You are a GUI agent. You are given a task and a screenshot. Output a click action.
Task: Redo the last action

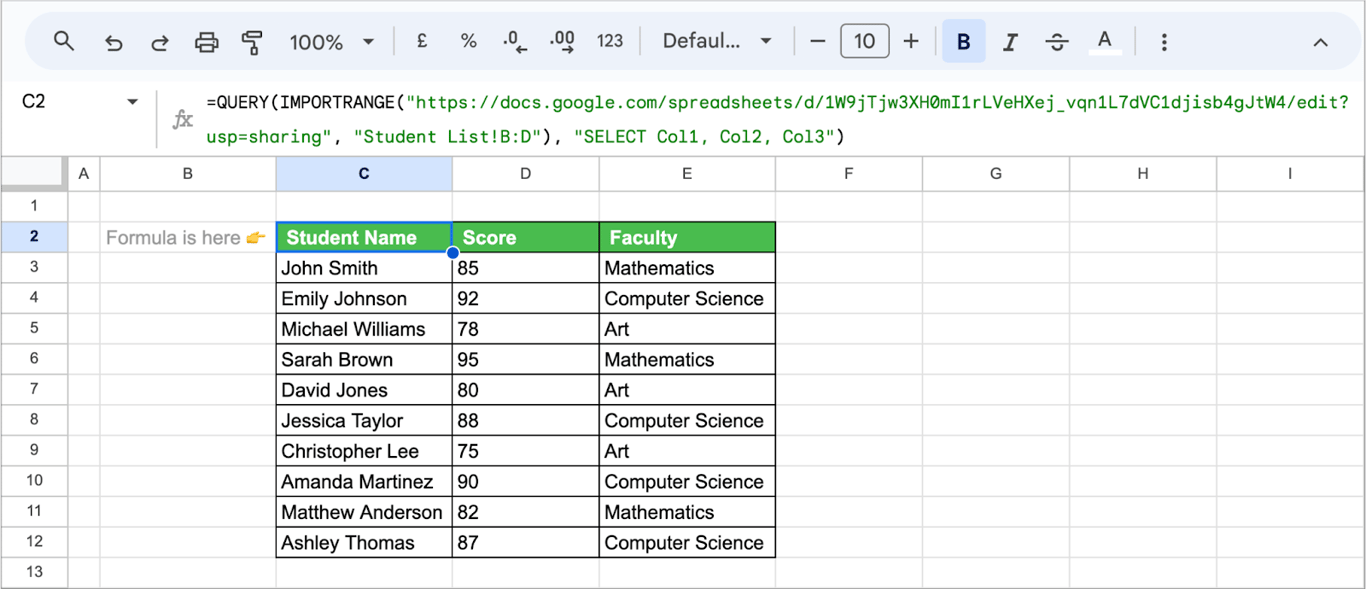tap(160, 42)
